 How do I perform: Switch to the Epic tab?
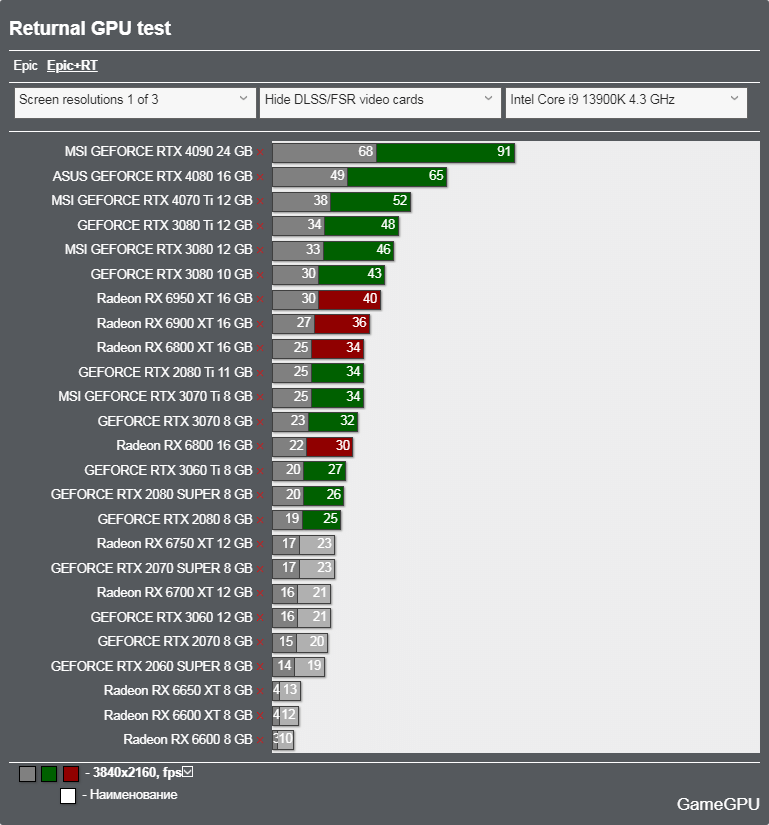[25, 66]
